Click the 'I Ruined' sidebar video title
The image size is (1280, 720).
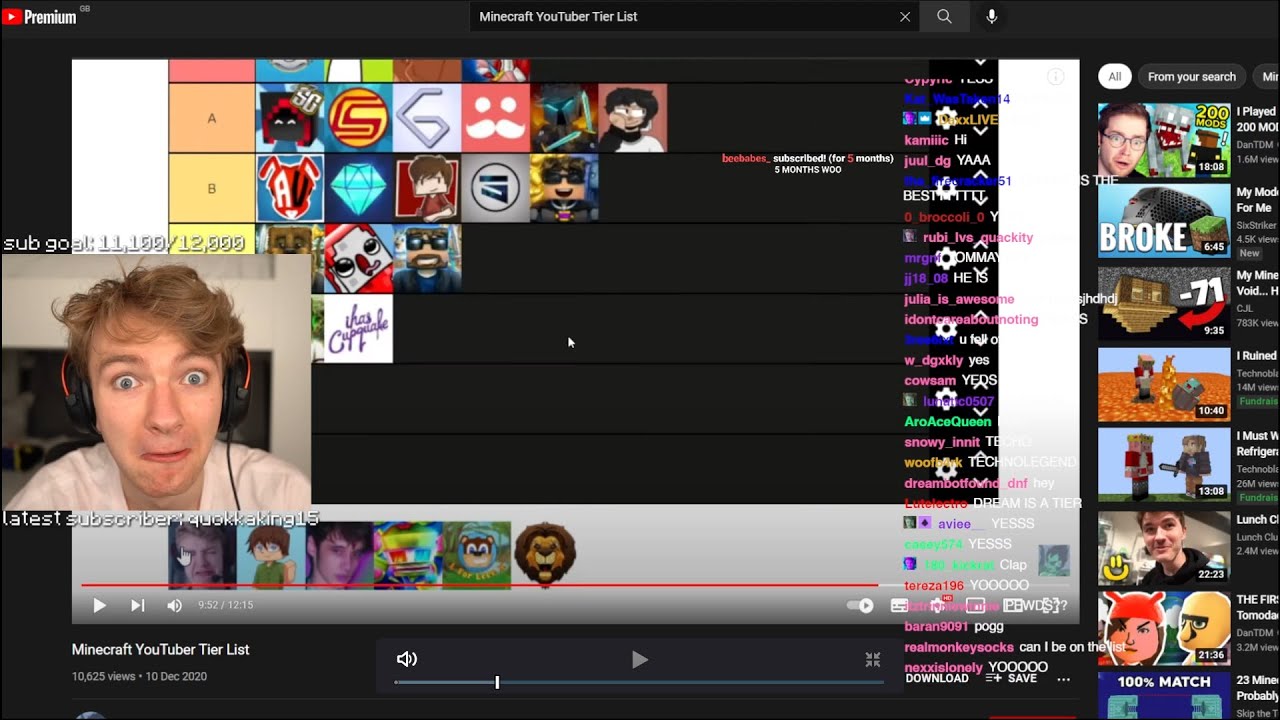(x=1257, y=356)
